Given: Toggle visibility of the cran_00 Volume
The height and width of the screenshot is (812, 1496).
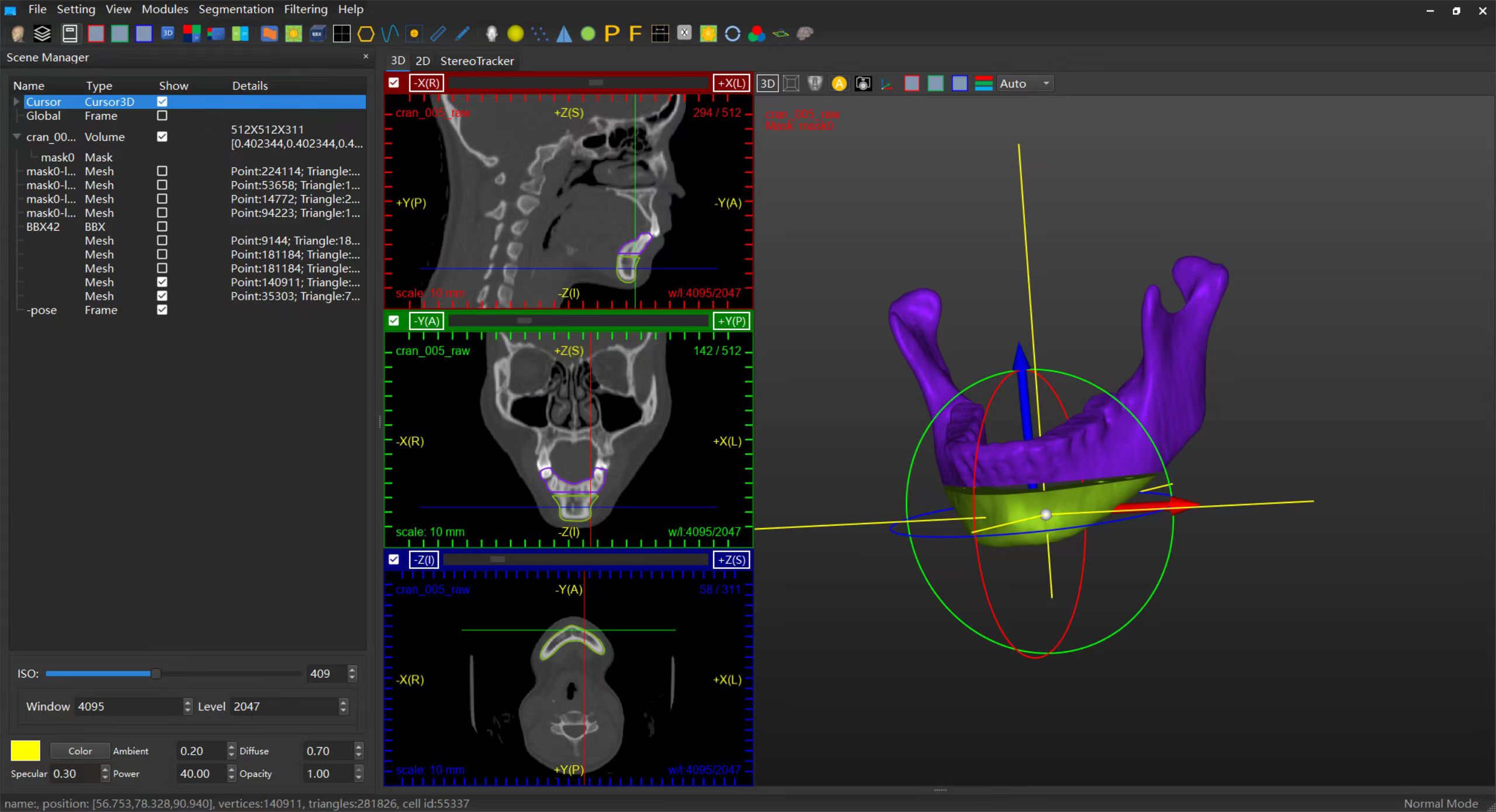Looking at the screenshot, I should (162, 137).
